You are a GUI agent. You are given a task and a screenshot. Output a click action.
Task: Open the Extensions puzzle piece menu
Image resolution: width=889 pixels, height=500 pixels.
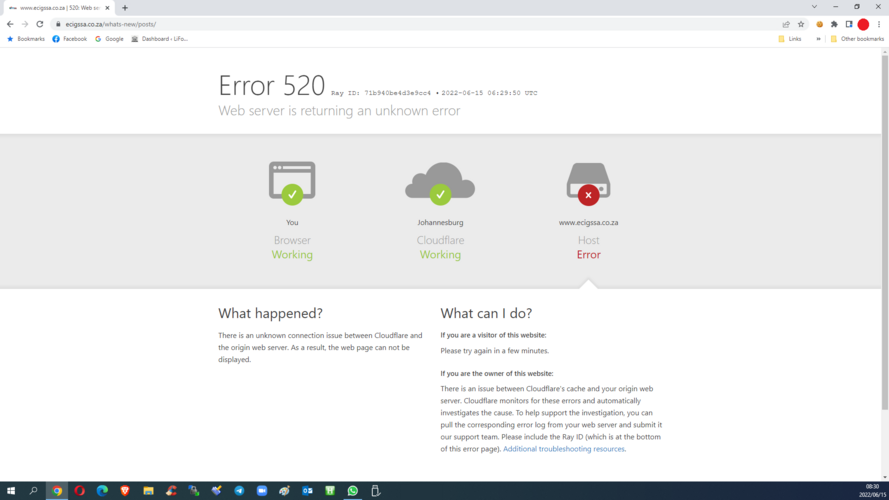[x=834, y=24]
